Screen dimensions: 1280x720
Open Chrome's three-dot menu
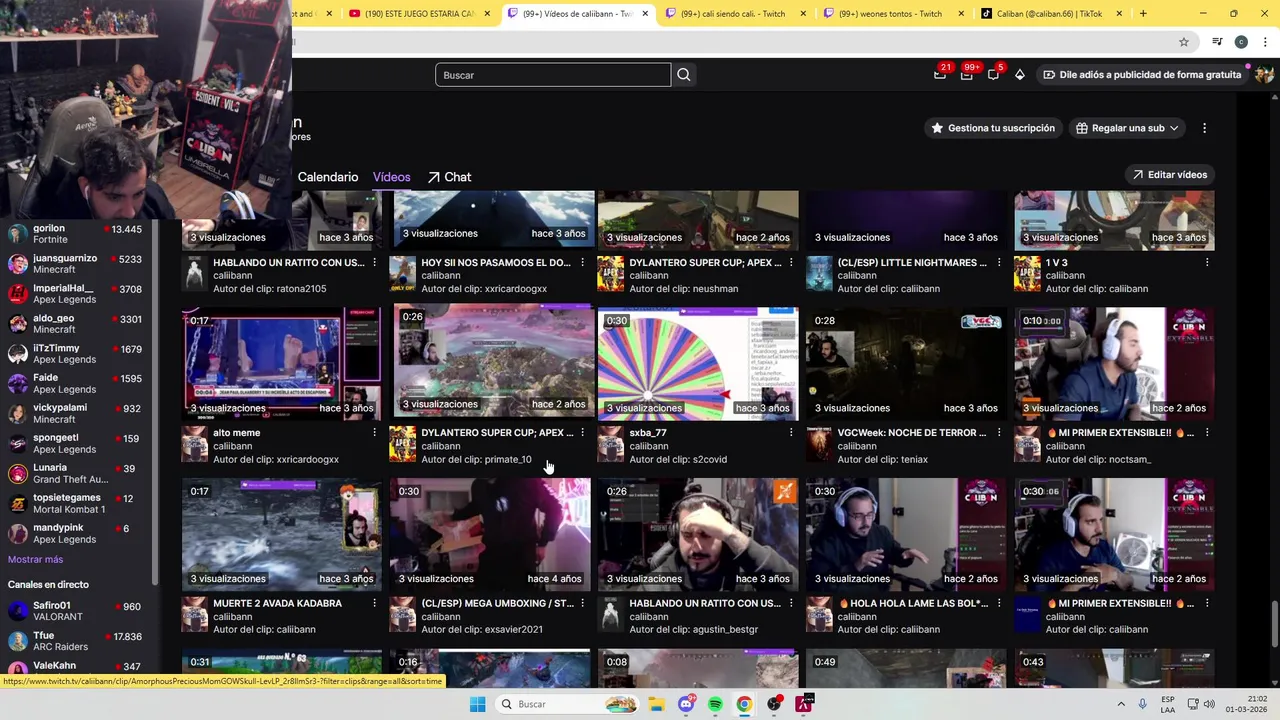(x=1266, y=42)
